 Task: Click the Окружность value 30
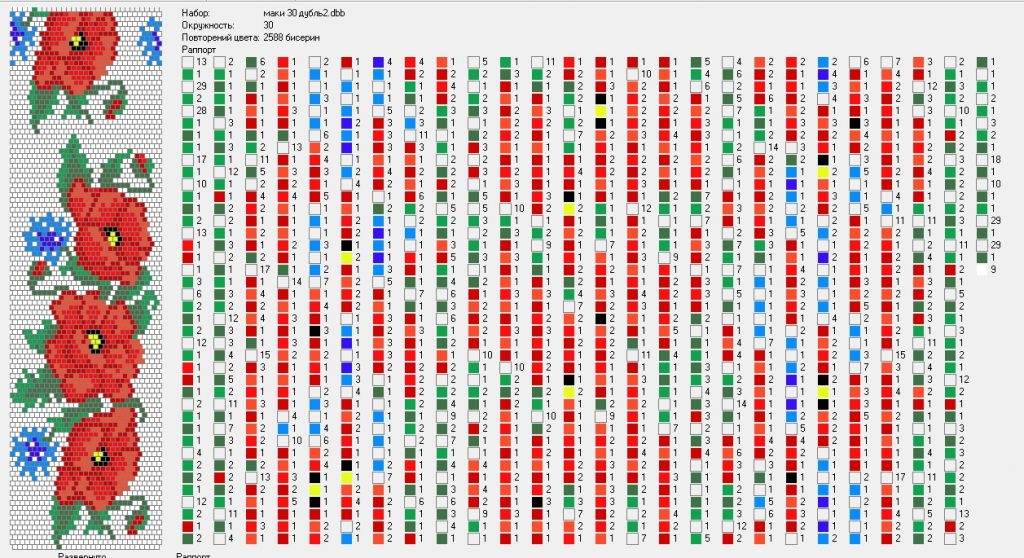point(268,24)
